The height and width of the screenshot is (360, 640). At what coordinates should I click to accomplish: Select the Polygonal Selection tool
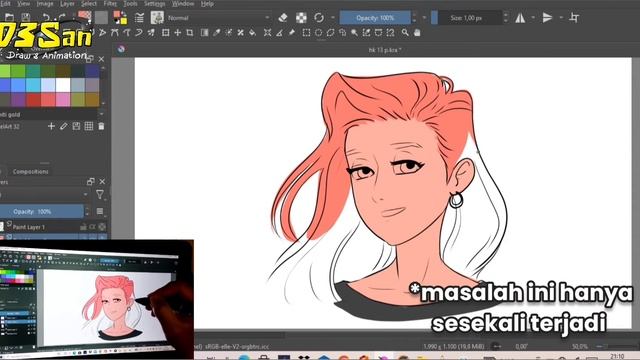[x=330, y=33]
